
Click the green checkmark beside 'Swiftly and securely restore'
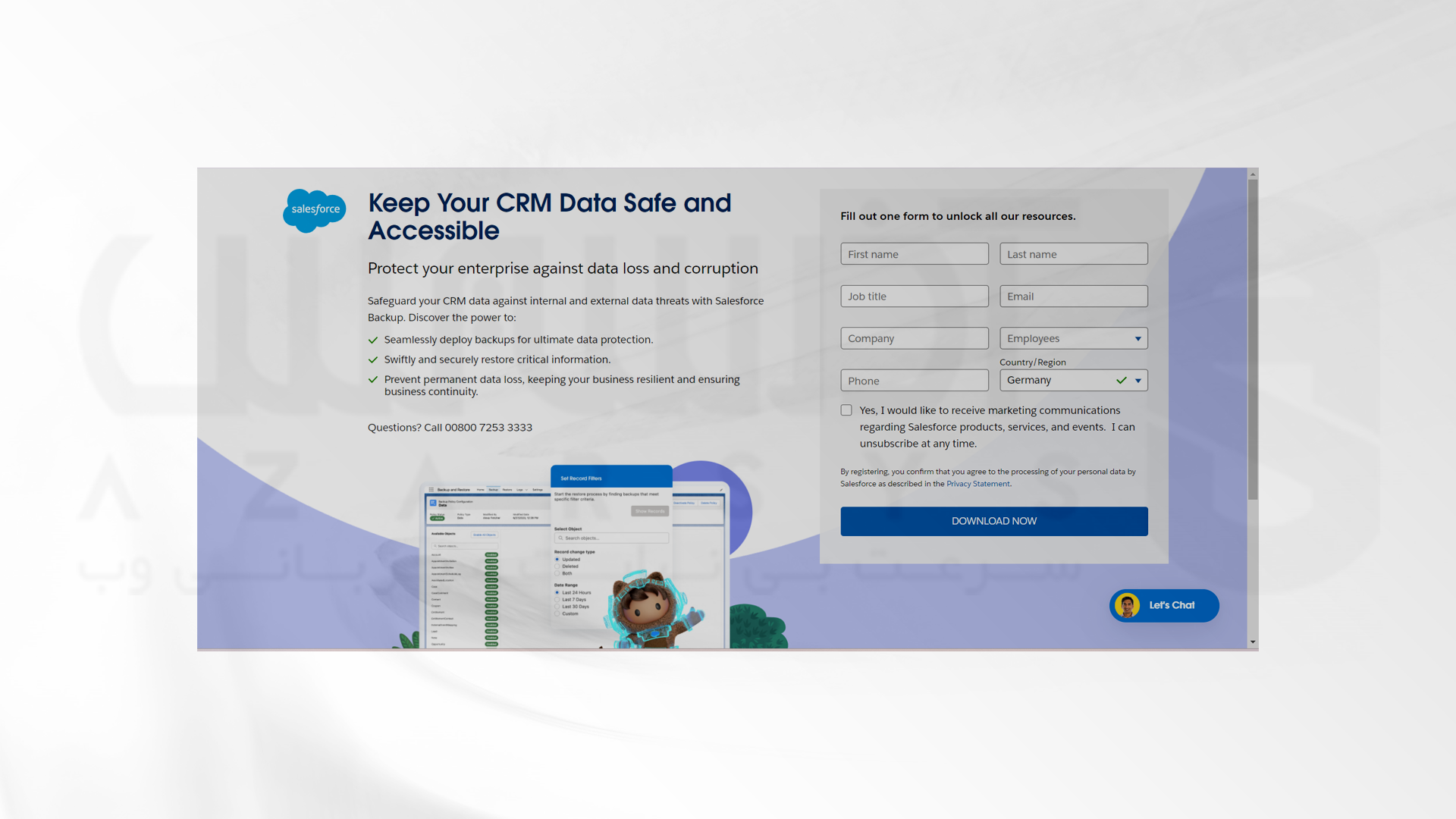click(x=372, y=360)
